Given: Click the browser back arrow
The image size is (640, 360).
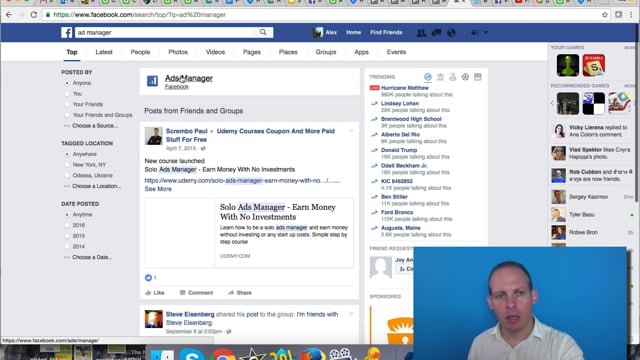Looking at the screenshot, I should (9, 15).
